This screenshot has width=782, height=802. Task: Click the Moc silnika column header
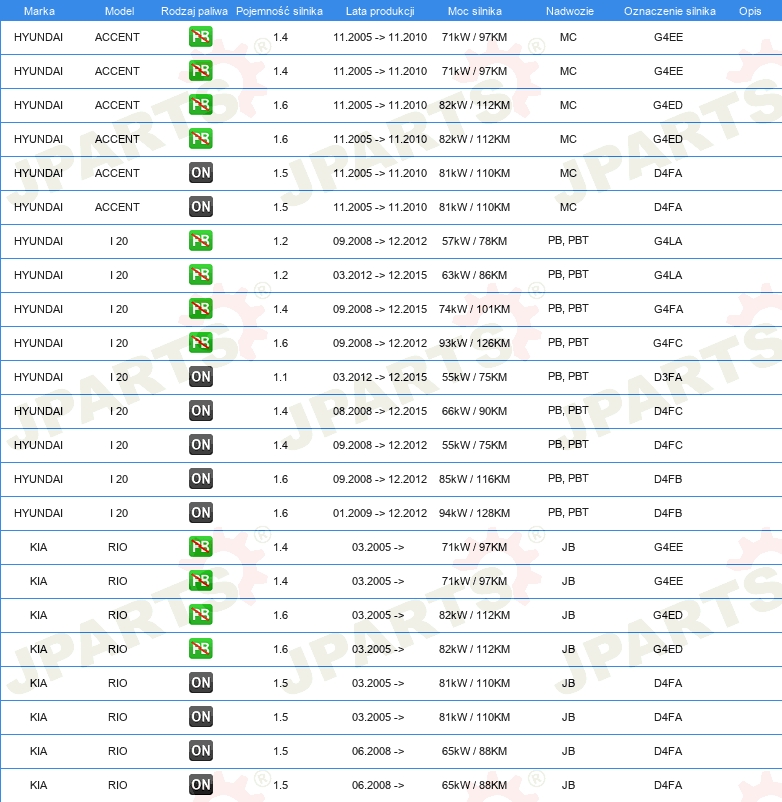click(x=475, y=11)
